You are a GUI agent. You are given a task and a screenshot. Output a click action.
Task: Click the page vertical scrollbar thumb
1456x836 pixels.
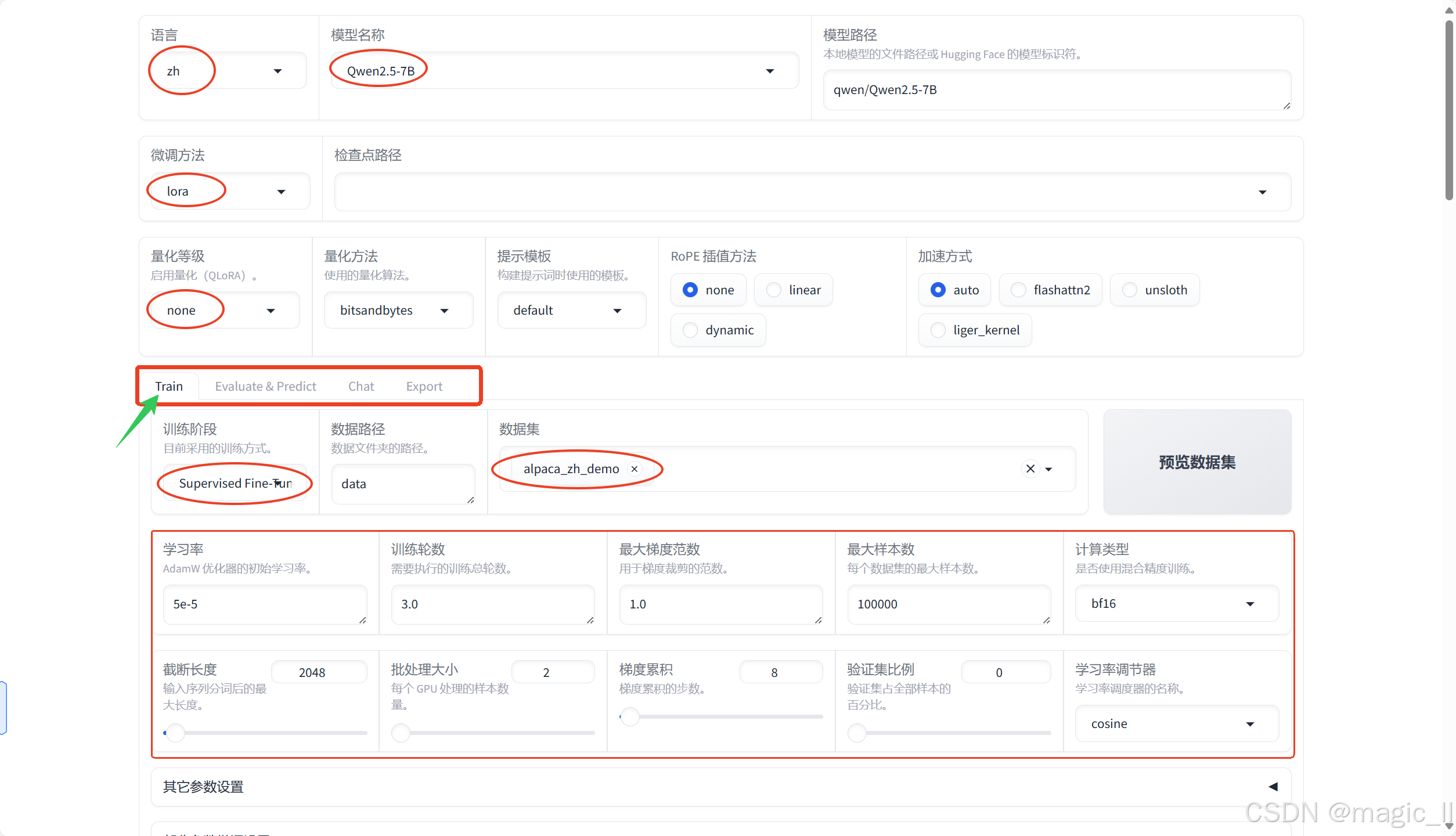coord(1449,110)
